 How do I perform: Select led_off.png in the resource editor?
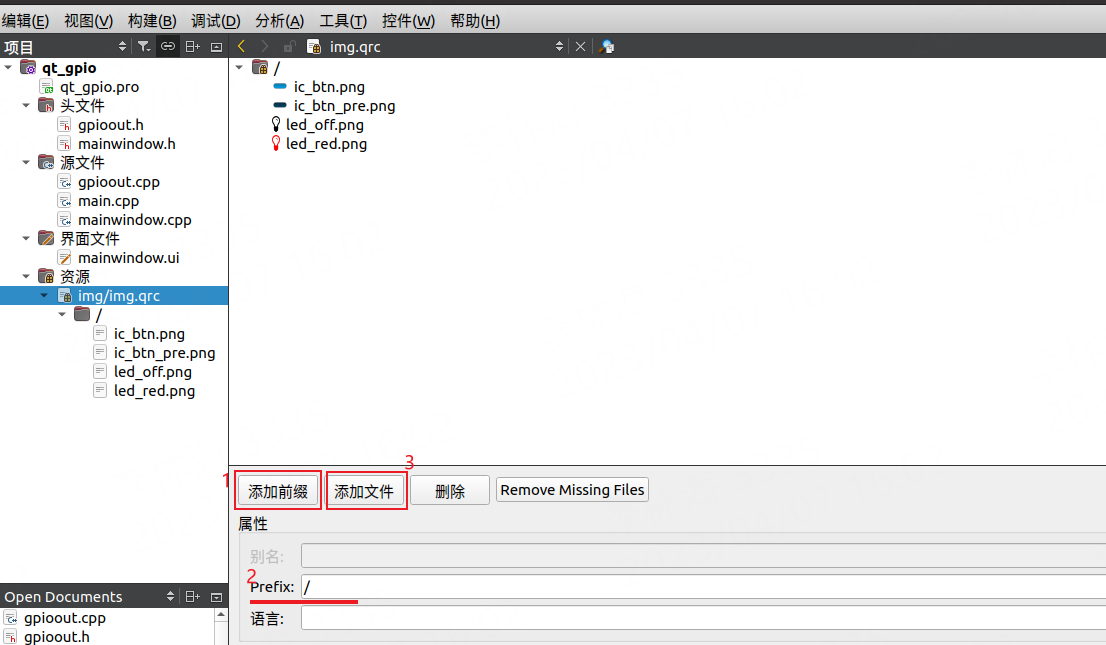324,125
